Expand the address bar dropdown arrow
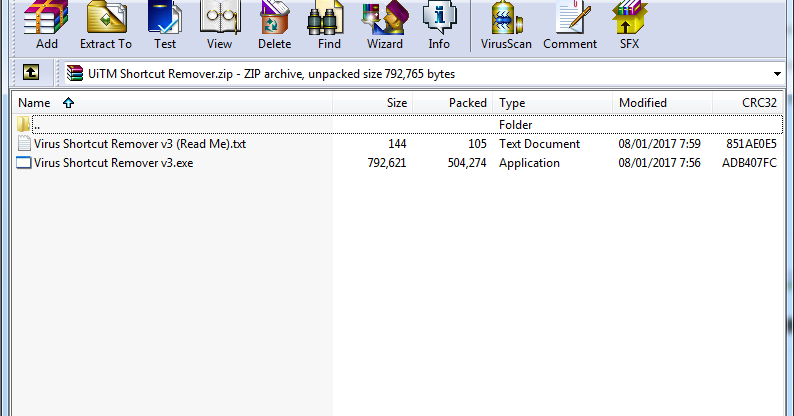Image resolution: width=794 pixels, height=416 pixels. pyautogui.click(x=777, y=74)
